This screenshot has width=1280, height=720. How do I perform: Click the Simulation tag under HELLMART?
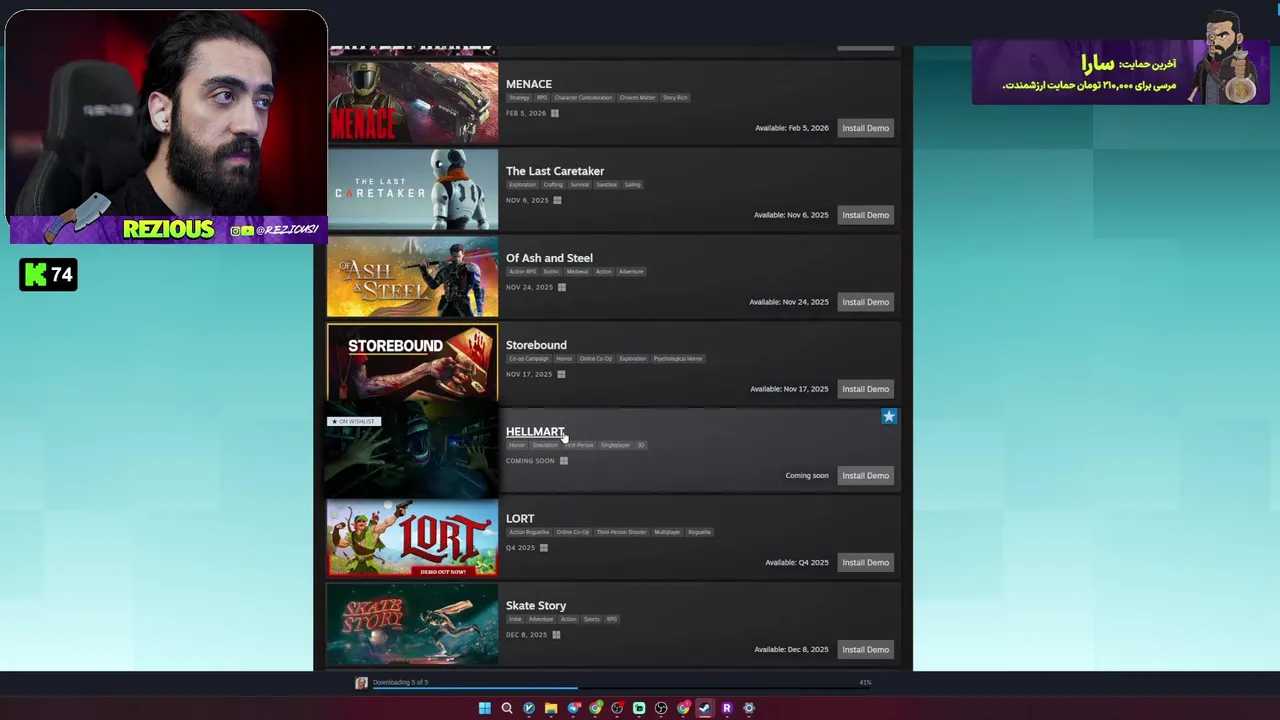[546, 446]
